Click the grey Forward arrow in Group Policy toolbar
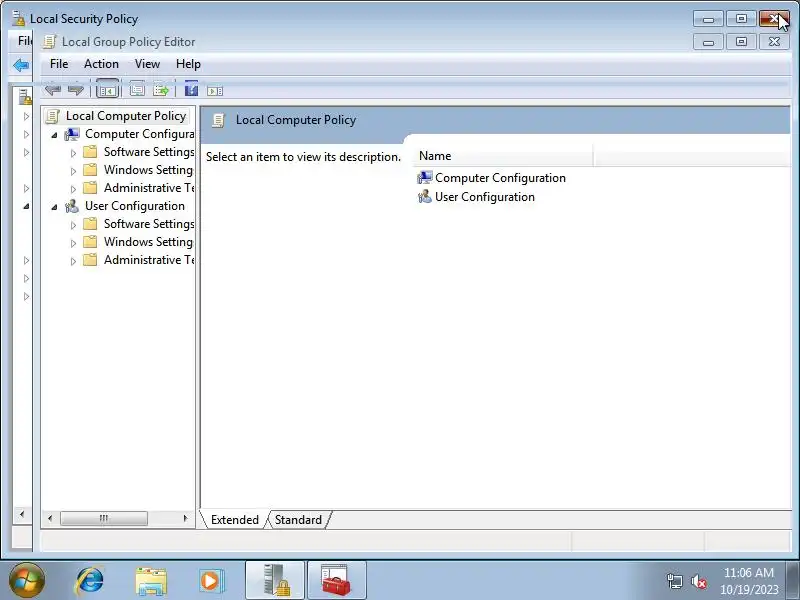 click(76, 90)
